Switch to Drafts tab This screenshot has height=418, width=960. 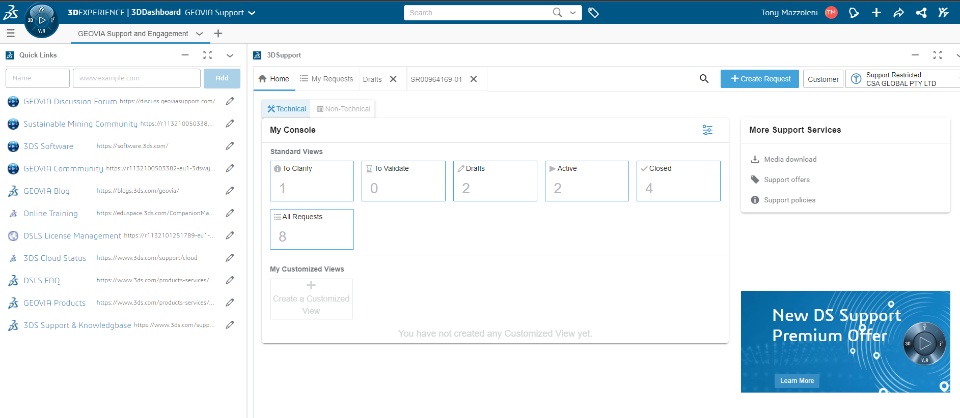(x=372, y=79)
